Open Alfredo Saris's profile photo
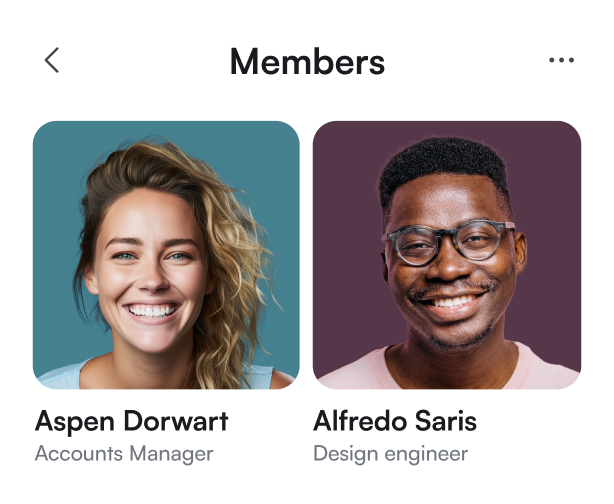 coord(447,255)
